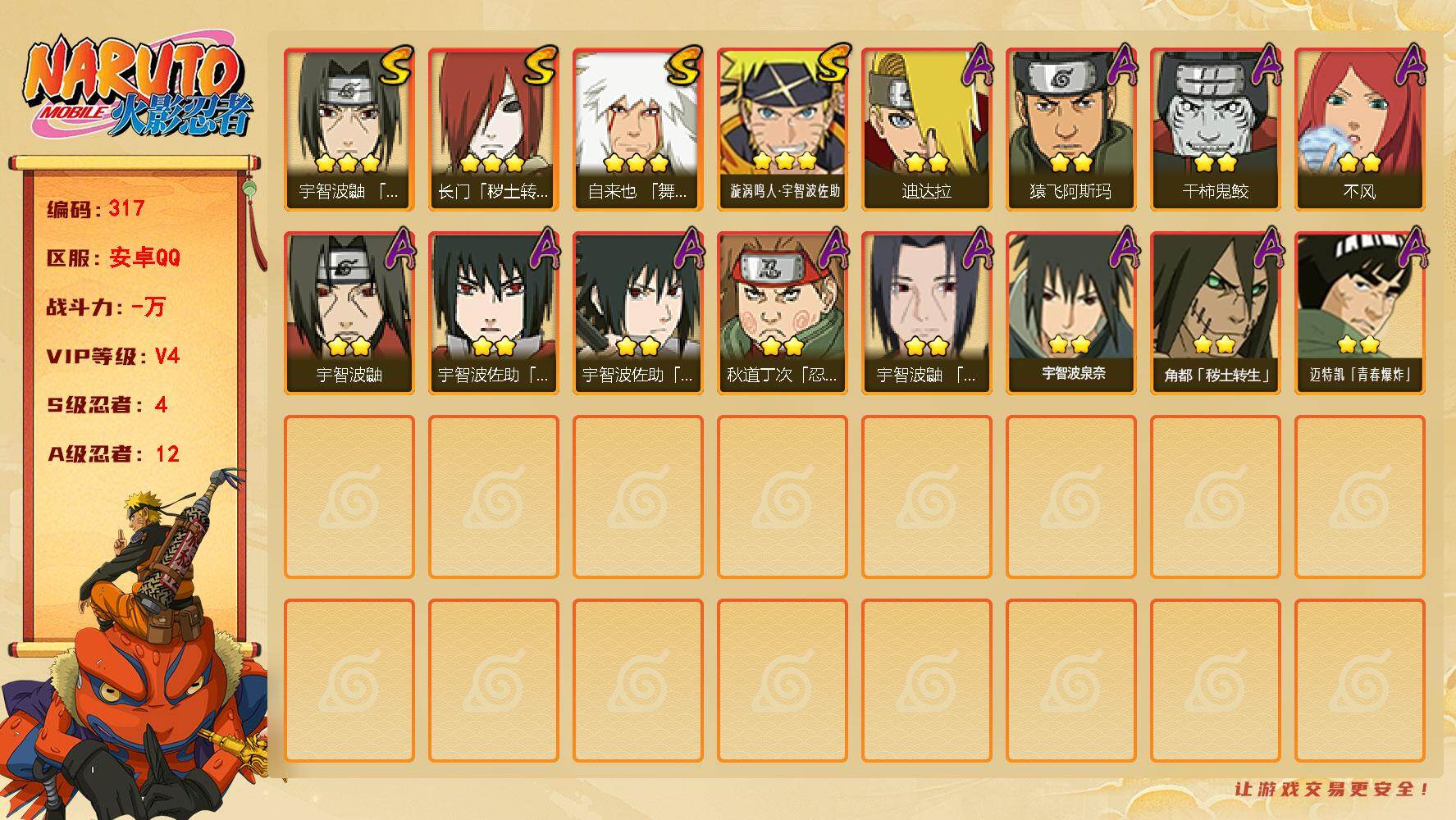Image resolution: width=1456 pixels, height=820 pixels.
Task: Open the 迈特凯「青春爆炸」card
Action: pos(1359,312)
